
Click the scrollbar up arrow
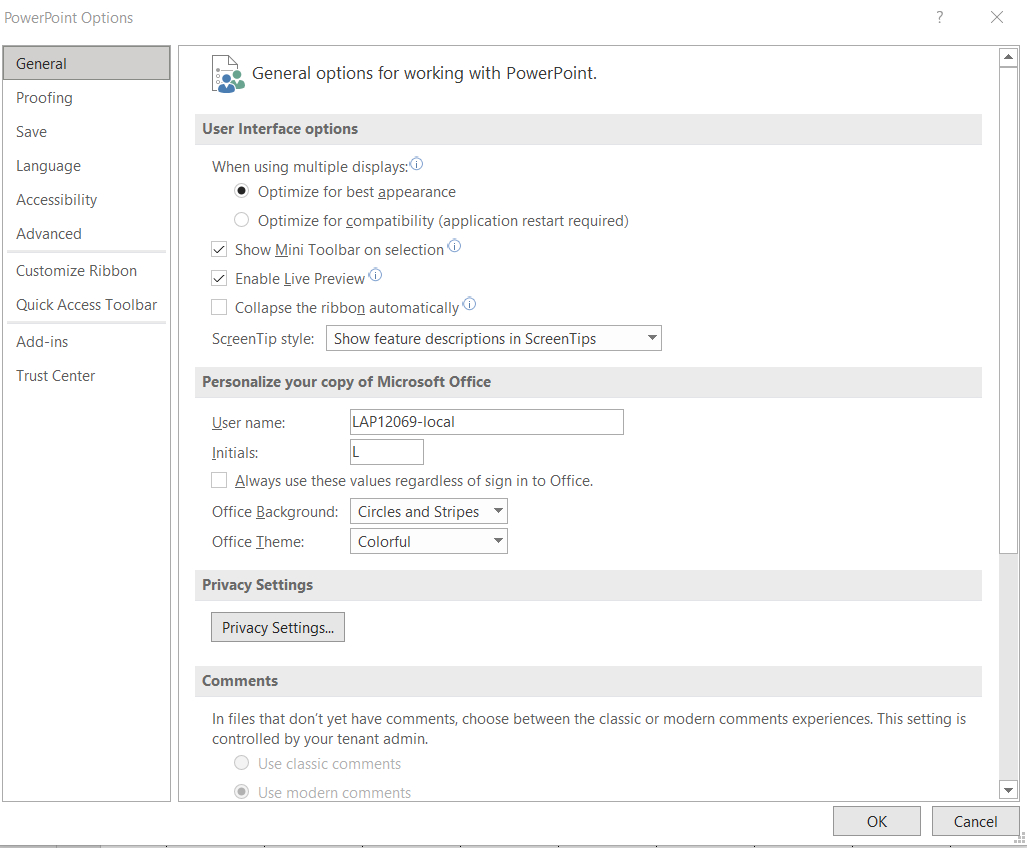1009,58
